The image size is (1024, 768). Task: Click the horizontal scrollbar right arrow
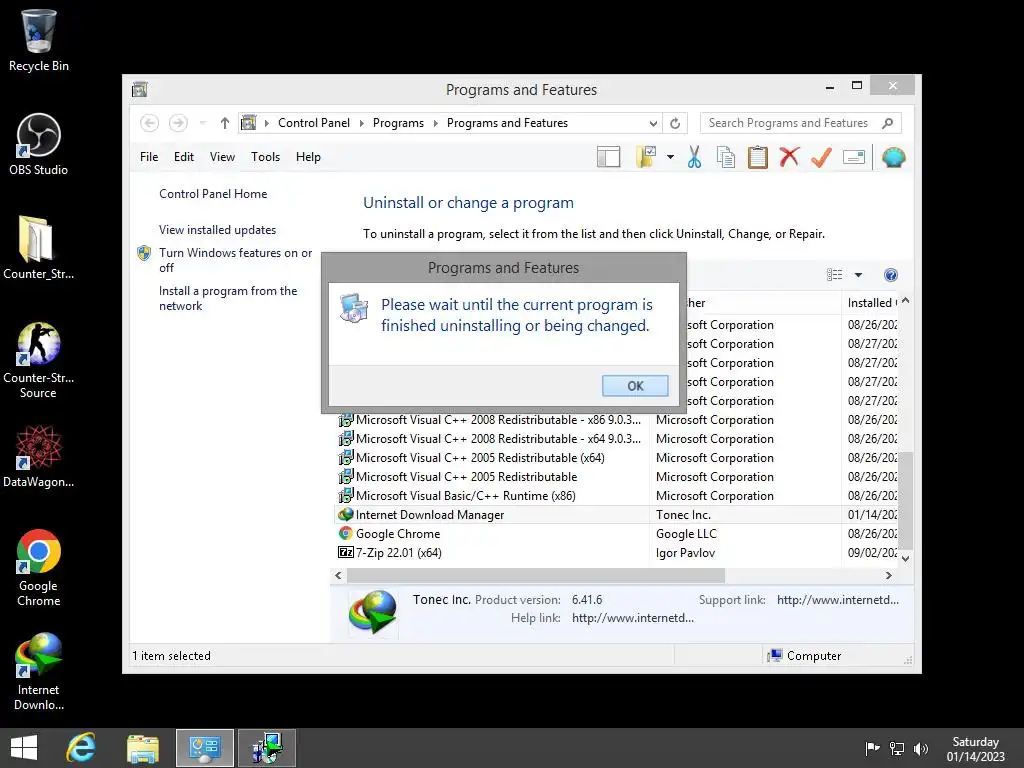[888, 575]
